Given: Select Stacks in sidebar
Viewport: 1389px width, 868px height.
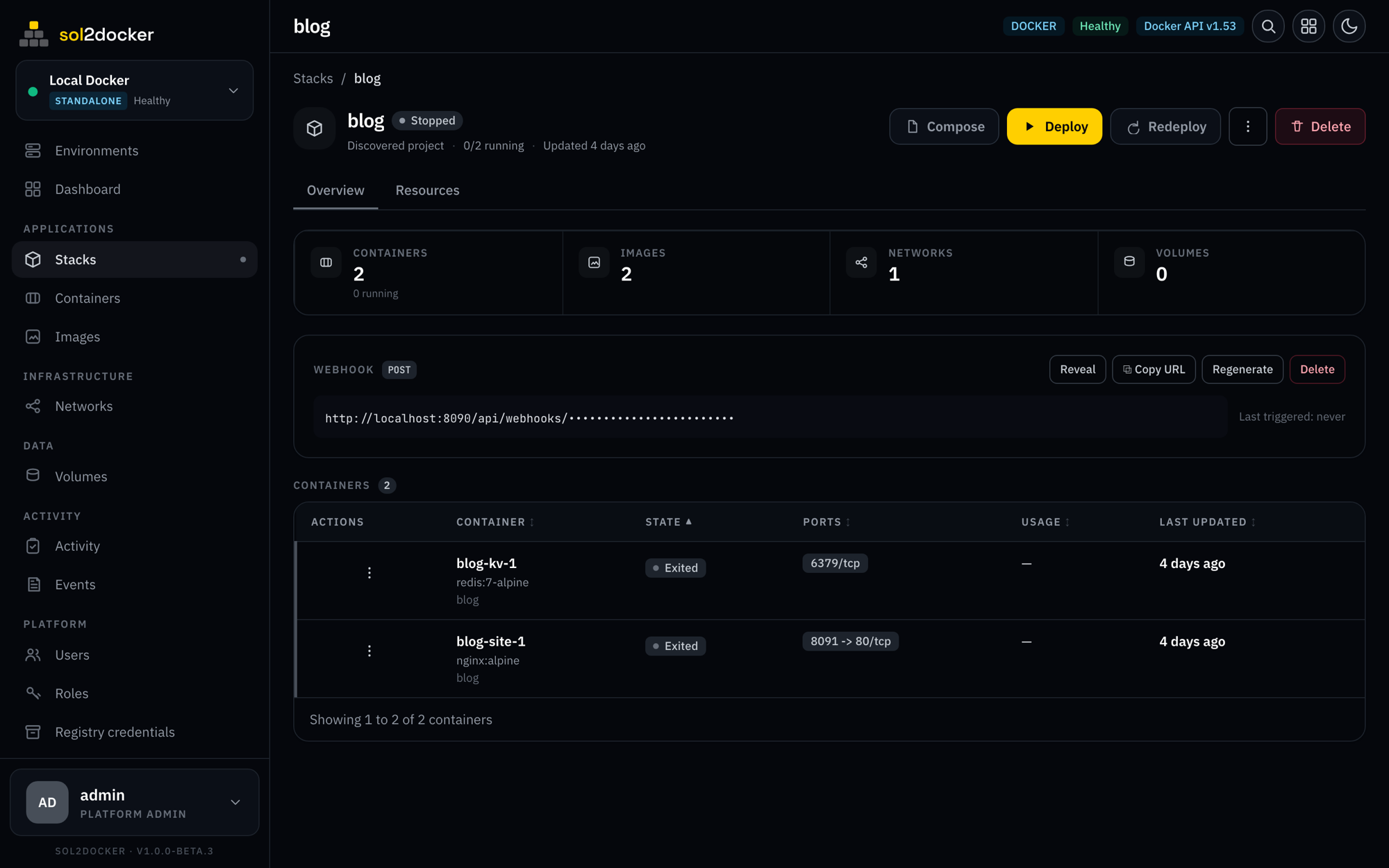Looking at the screenshot, I should pos(135,260).
